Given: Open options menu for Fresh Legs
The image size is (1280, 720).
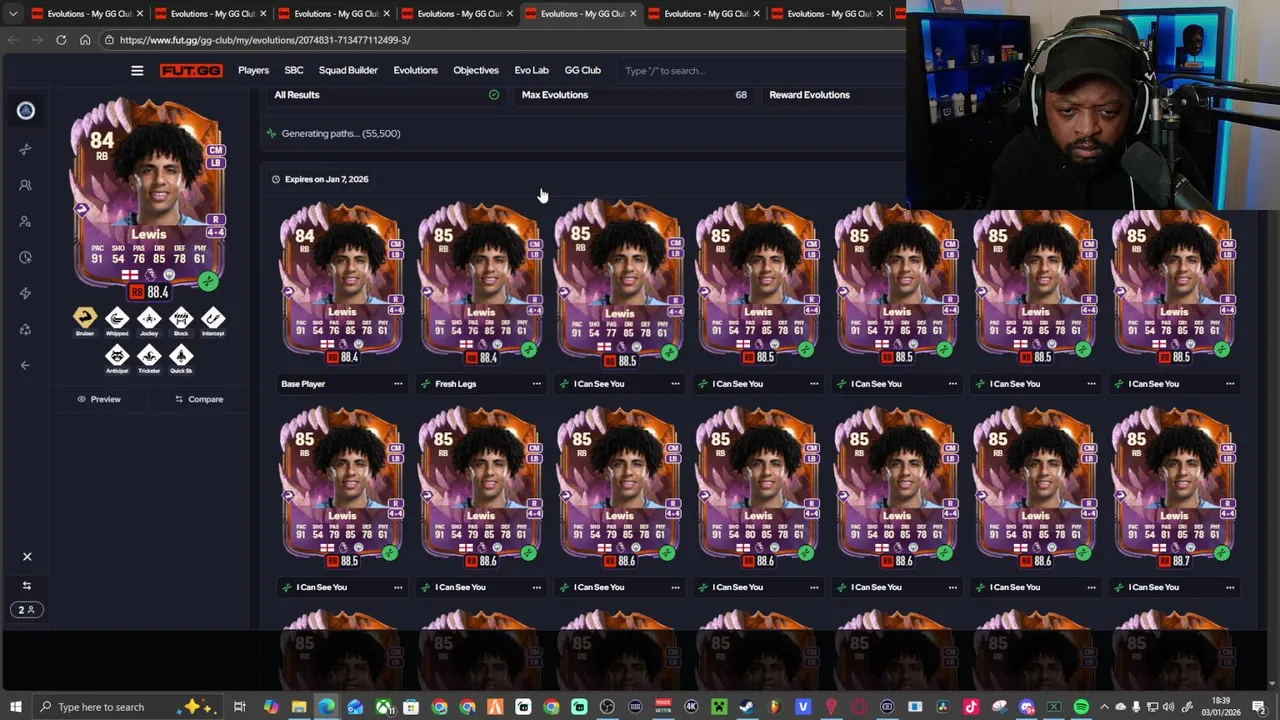Looking at the screenshot, I should [537, 384].
